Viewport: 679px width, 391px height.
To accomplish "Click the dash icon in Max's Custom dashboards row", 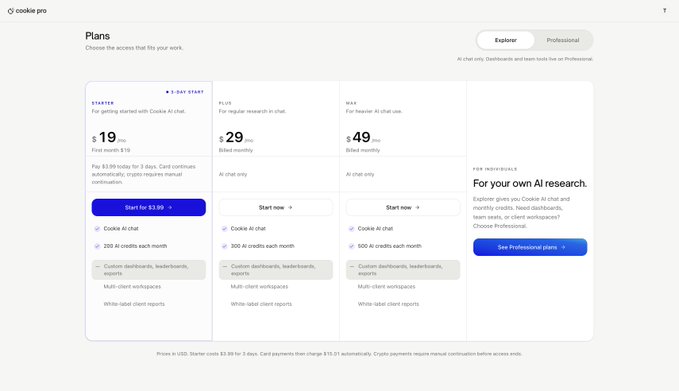I will click(352, 266).
